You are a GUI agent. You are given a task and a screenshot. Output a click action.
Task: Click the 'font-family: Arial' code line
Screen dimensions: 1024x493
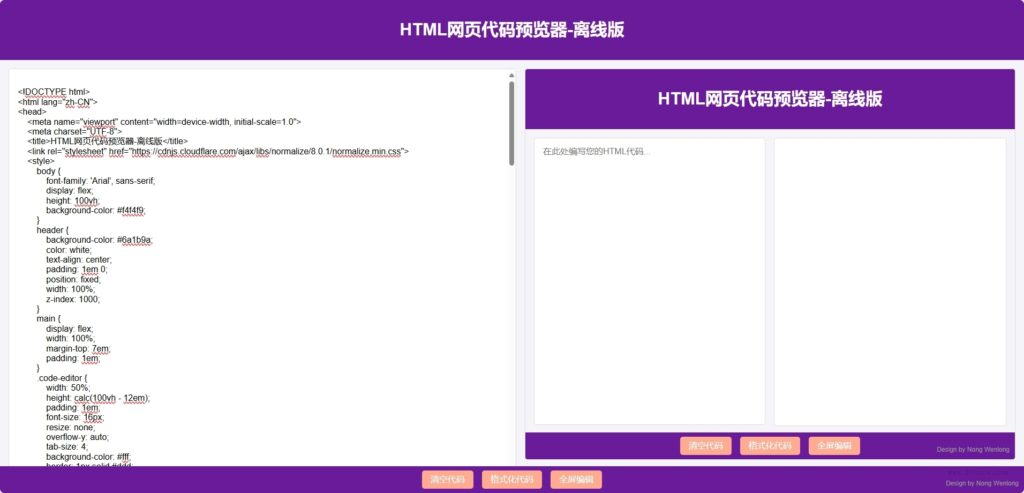[x=101, y=181]
